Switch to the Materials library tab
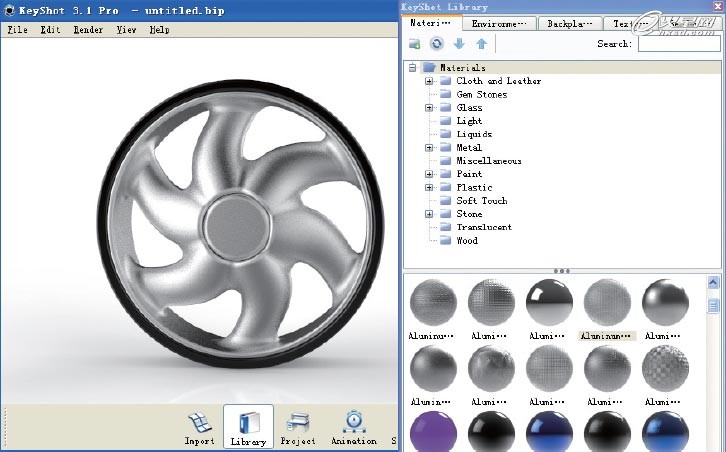The image size is (726, 452). (431, 23)
